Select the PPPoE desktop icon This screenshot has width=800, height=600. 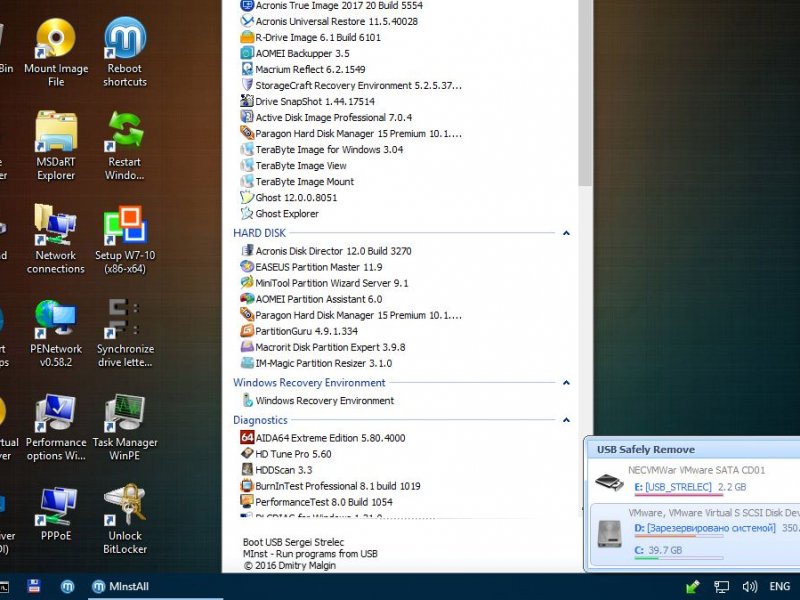[x=56, y=514]
